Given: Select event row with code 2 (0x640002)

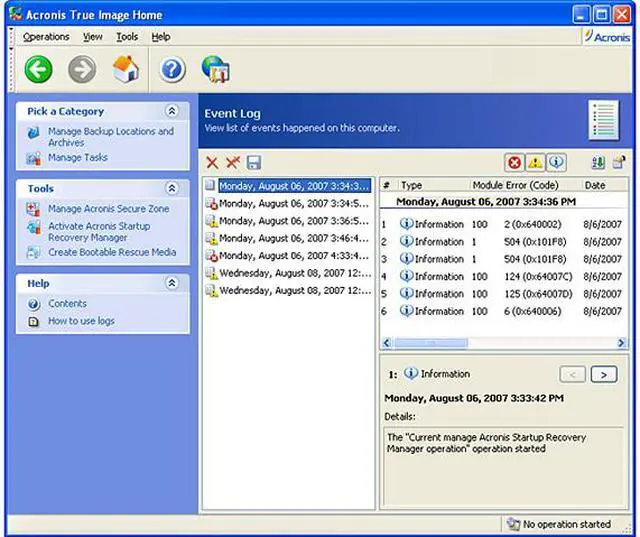Looking at the screenshot, I should (x=503, y=224).
